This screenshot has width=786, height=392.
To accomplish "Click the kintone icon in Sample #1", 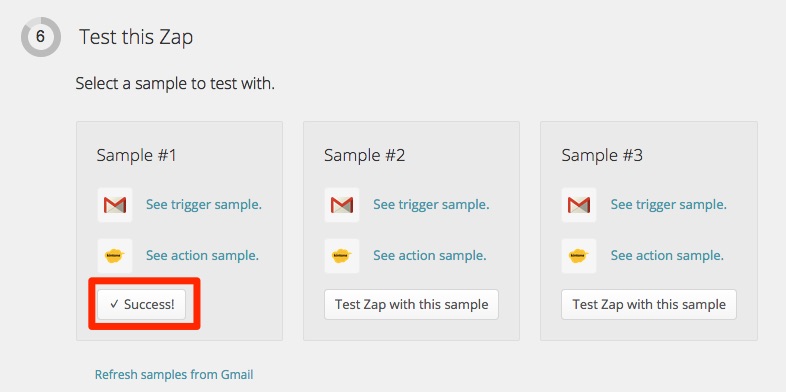I will coord(115,256).
